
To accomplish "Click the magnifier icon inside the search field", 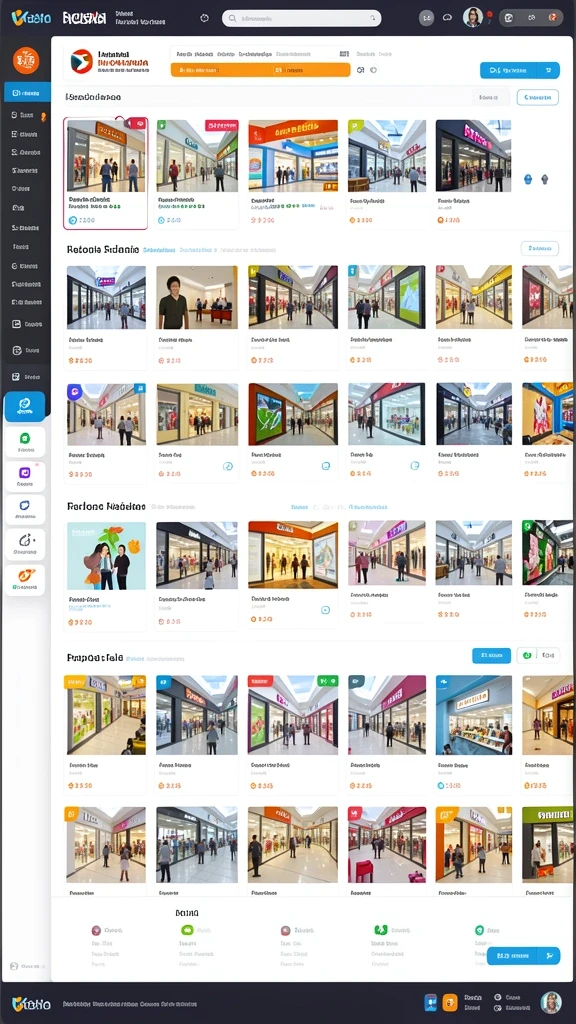I will point(374,18).
